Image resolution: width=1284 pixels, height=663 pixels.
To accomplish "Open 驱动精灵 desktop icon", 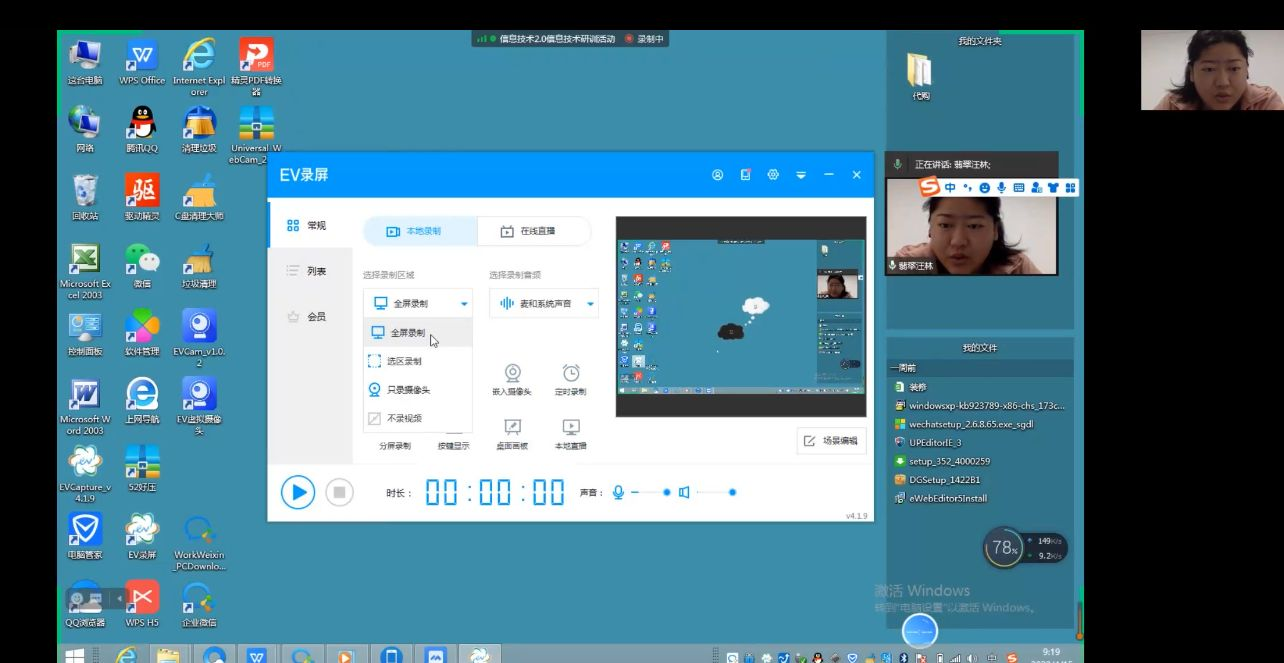I will [142, 197].
